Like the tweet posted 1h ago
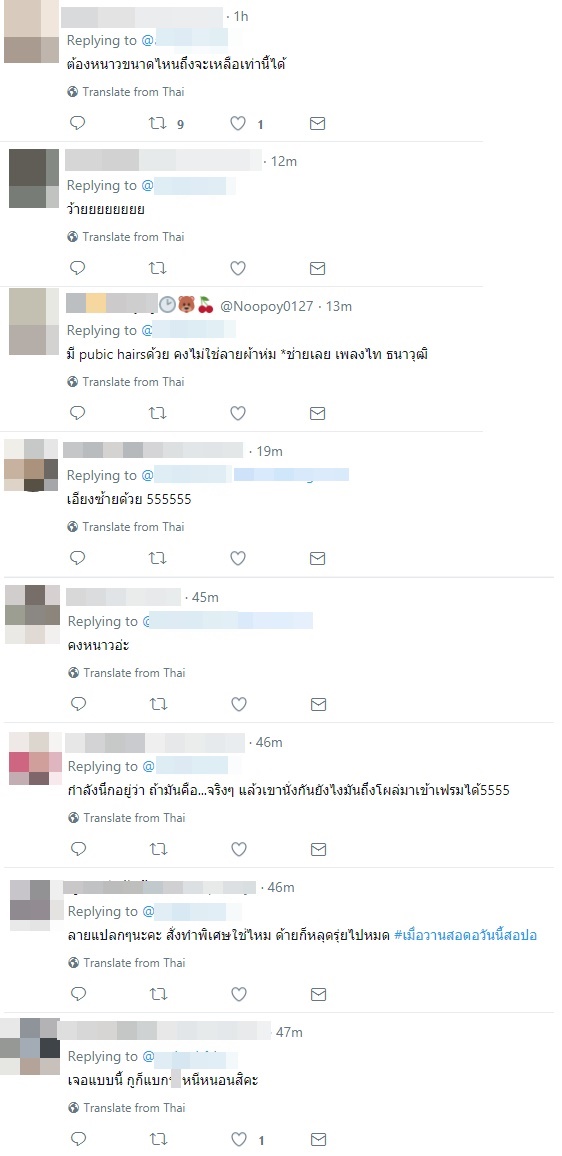The height and width of the screenshot is (1156, 562). click(237, 124)
